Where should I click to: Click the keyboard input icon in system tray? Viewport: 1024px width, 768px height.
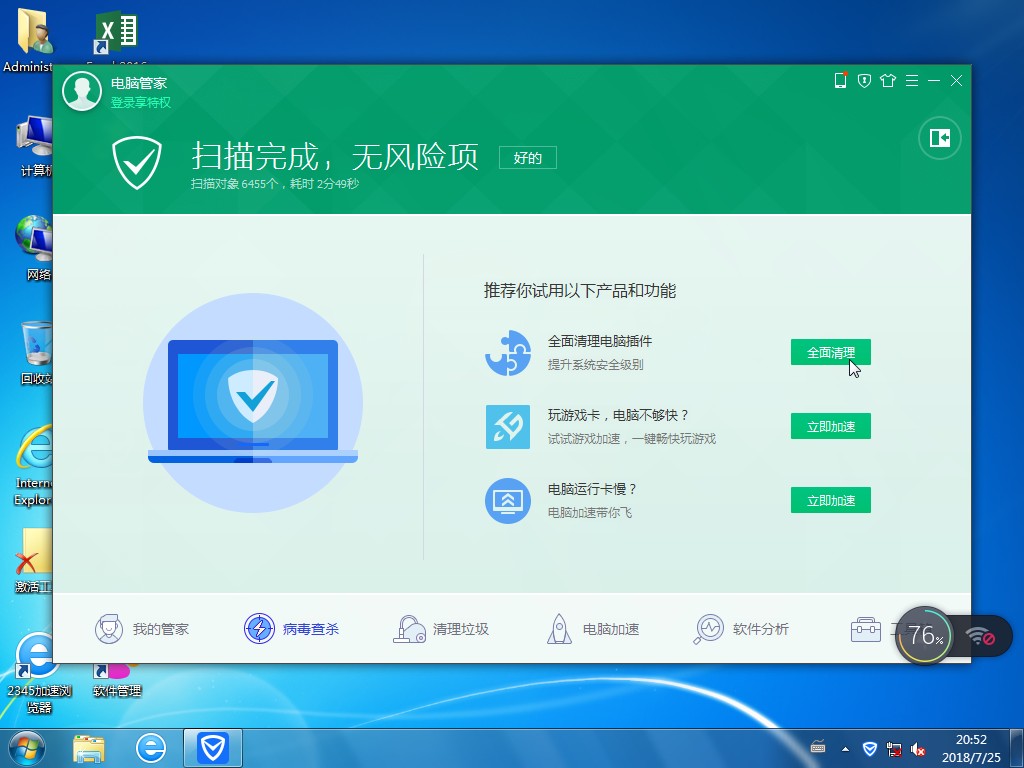point(818,747)
